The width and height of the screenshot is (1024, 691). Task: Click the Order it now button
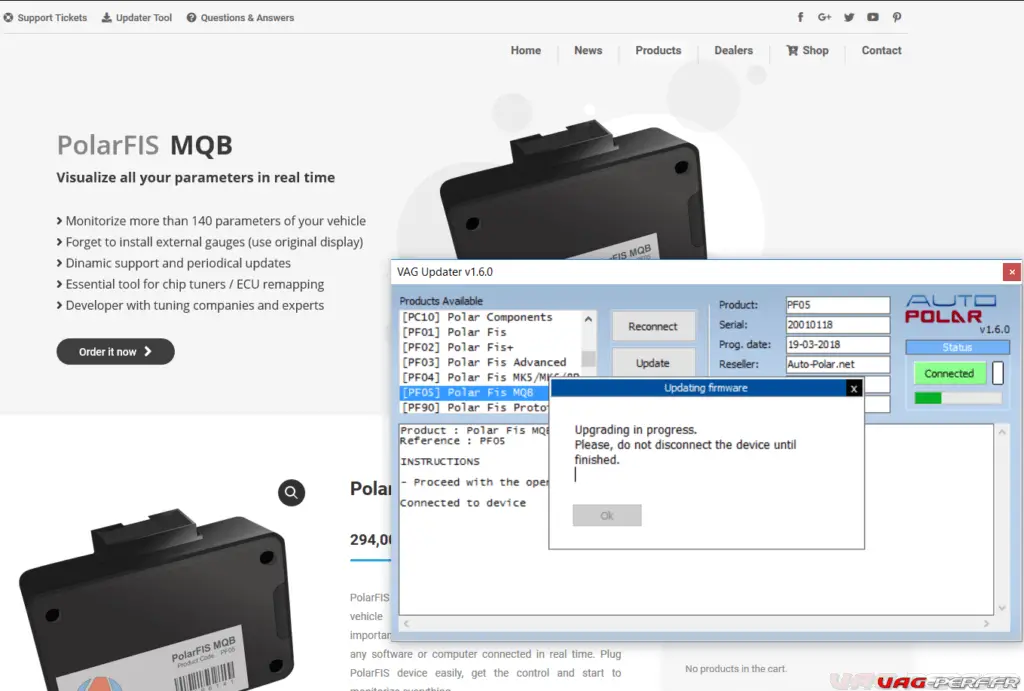coord(116,351)
